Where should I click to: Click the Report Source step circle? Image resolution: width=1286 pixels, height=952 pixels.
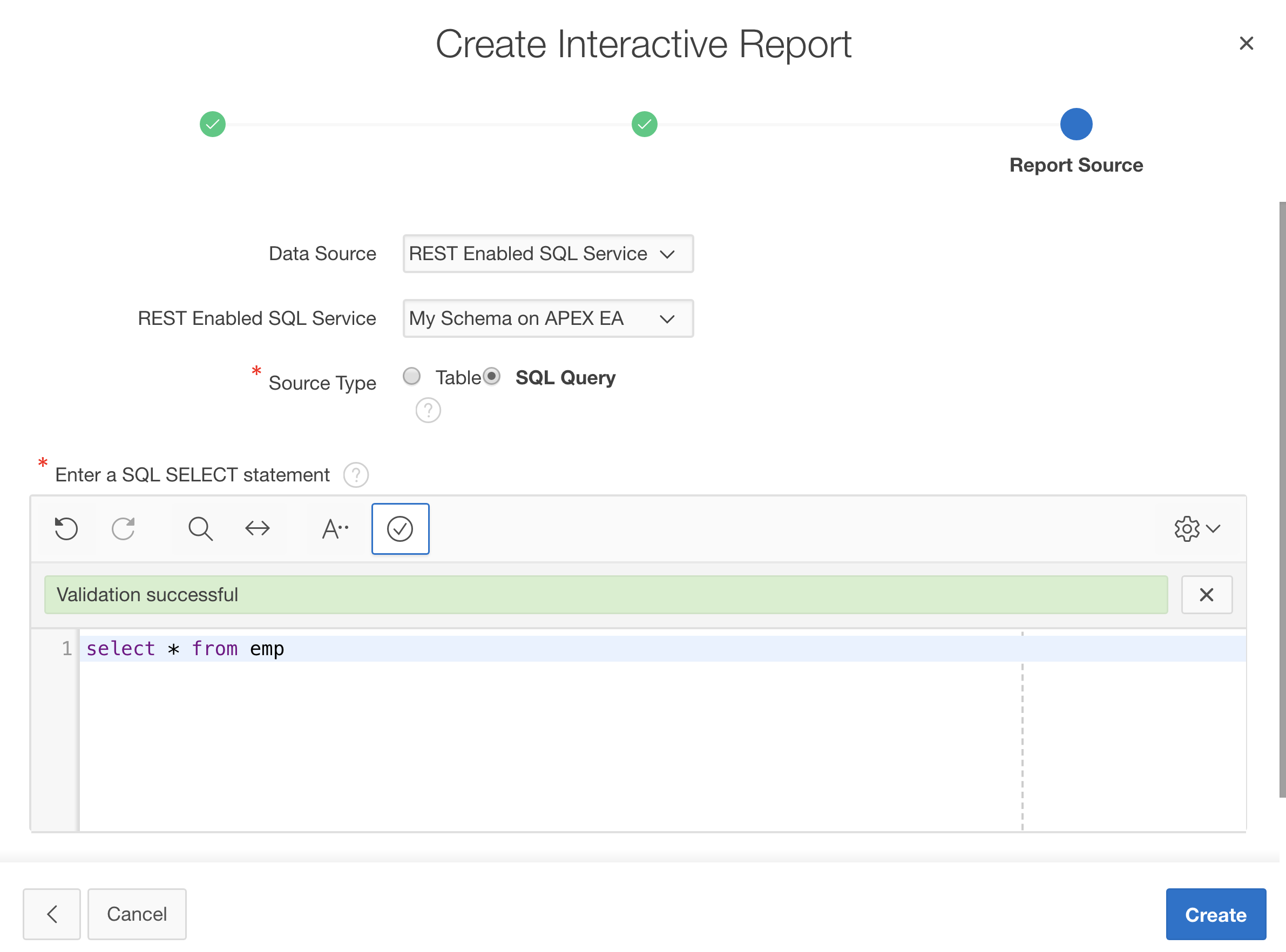tap(1075, 124)
